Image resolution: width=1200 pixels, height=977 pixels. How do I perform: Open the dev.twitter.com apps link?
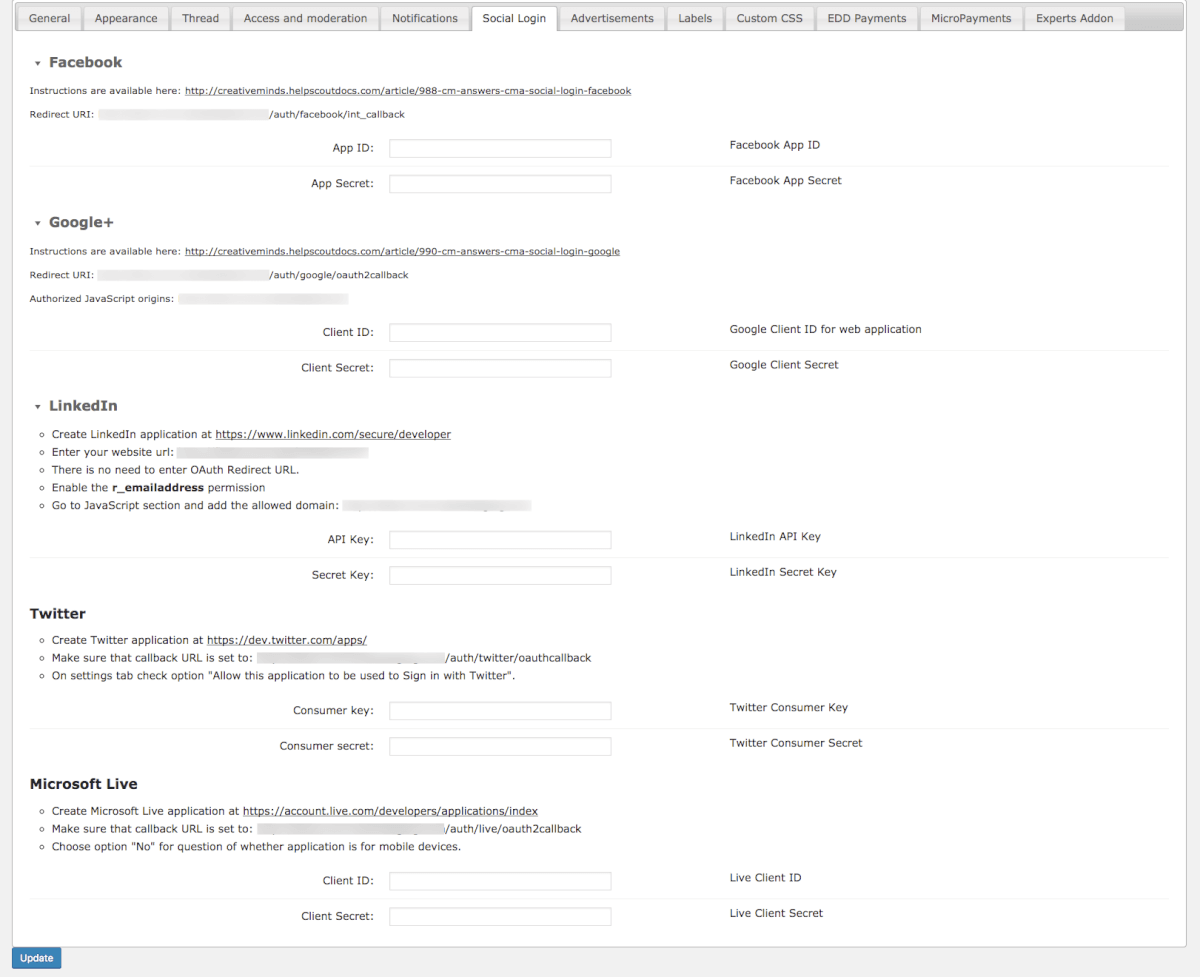pyautogui.click(x=287, y=640)
